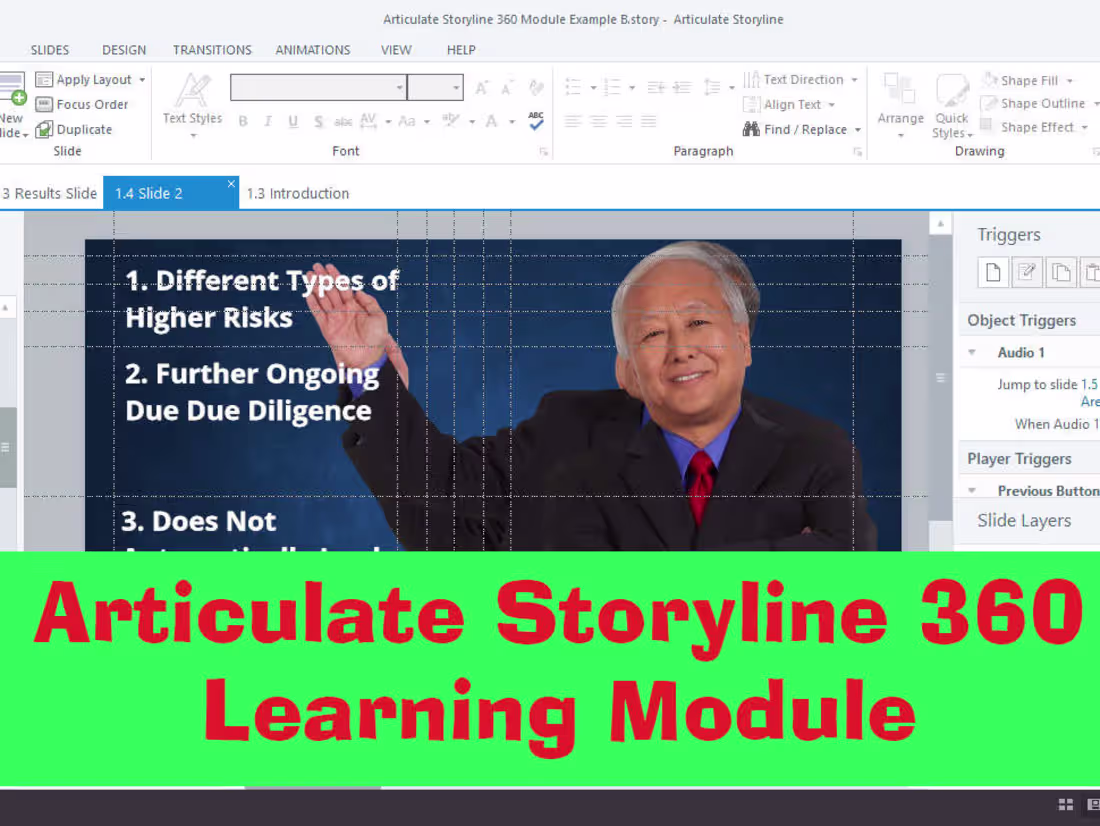Viewport: 1100px width, 826px height.
Task: Open the font name combo box
Action: (x=318, y=88)
